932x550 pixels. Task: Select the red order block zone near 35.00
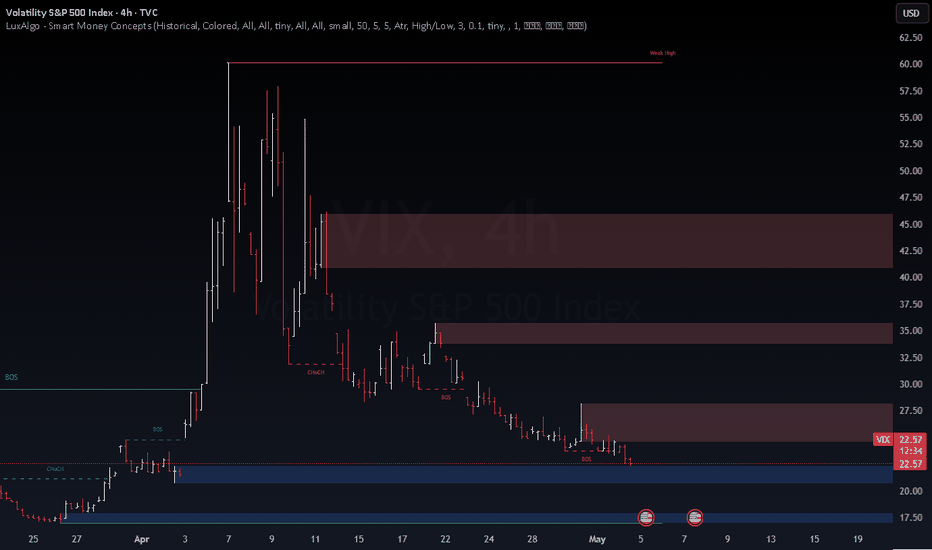click(664, 334)
